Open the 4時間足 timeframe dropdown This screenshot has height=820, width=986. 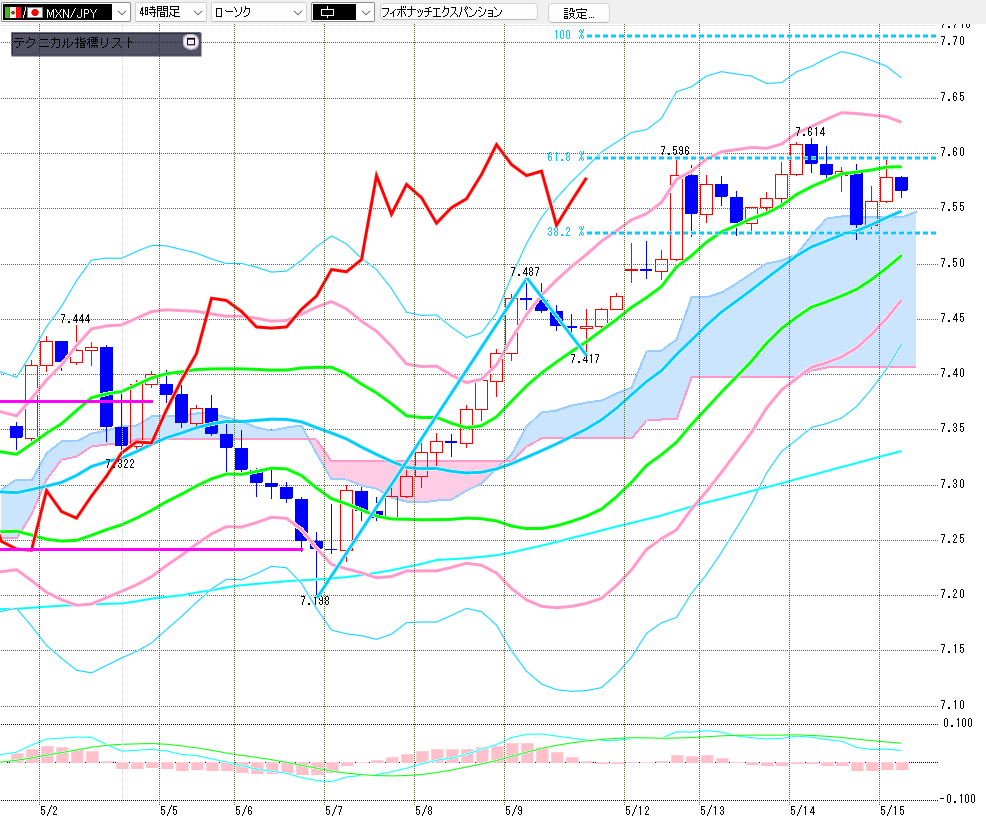170,12
